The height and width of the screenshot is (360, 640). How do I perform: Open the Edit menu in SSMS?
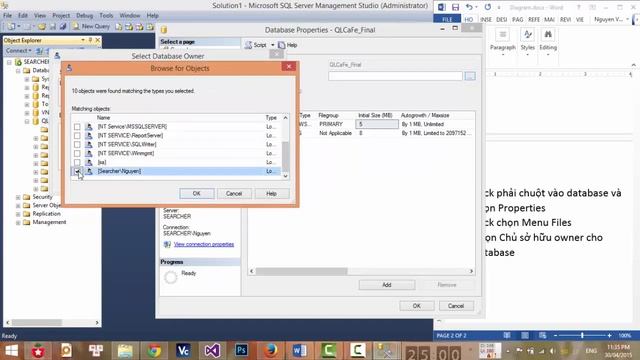23,16
